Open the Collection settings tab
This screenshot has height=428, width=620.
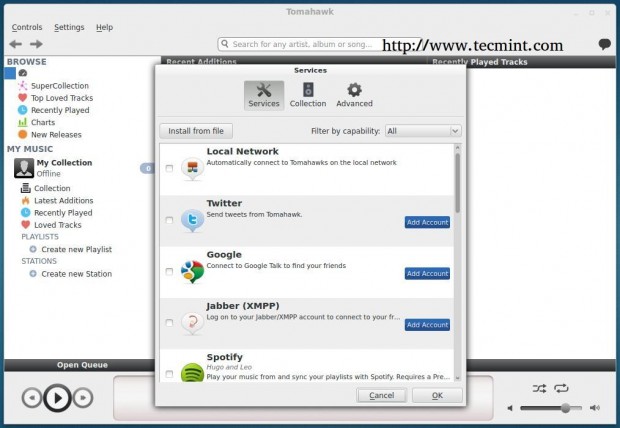(308, 95)
